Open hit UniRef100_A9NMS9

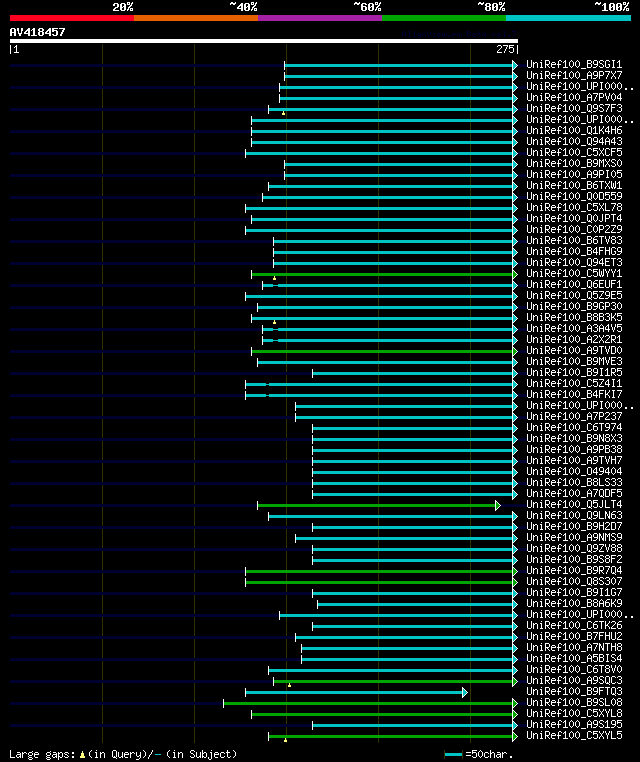coord(574,537)
